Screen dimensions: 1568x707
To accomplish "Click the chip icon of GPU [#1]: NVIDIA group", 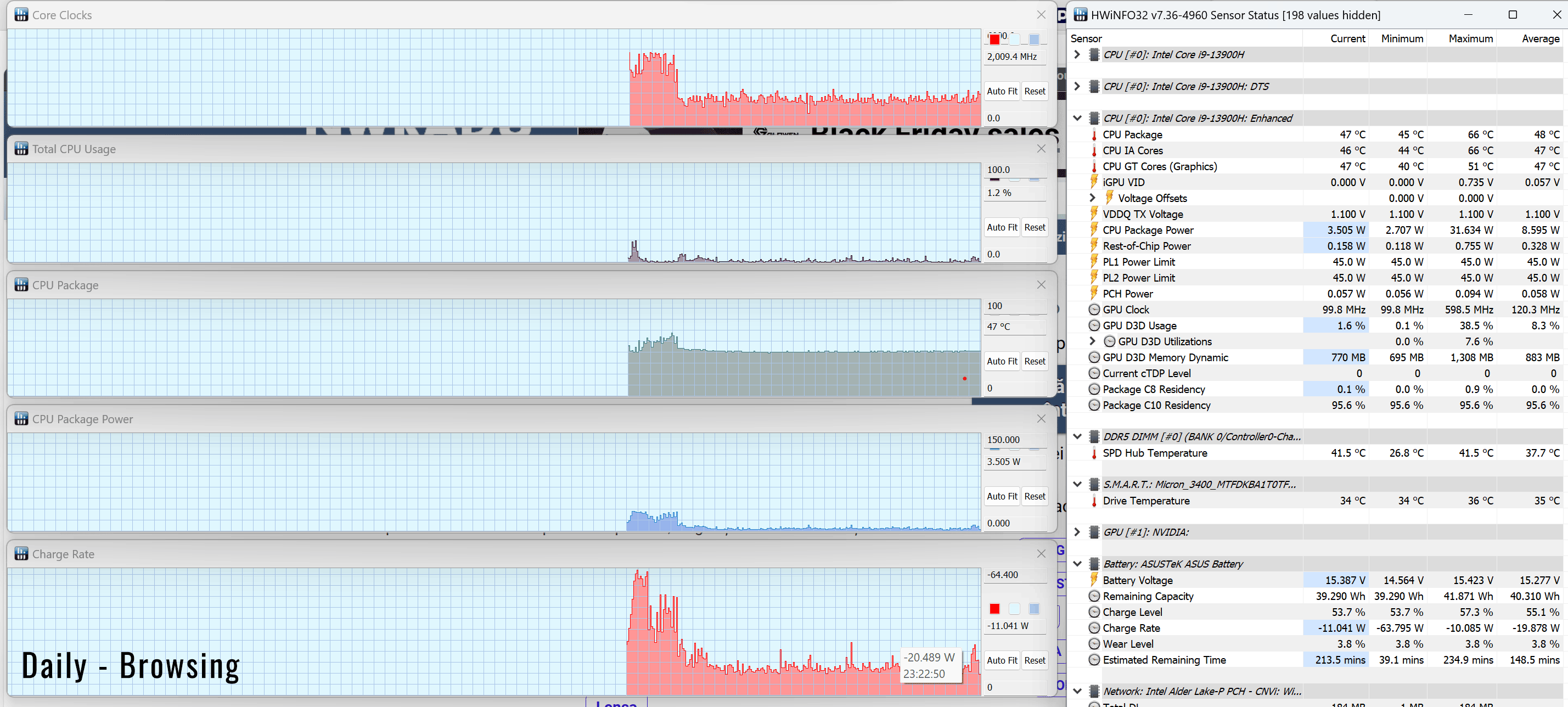I will tap(1094, 532).
